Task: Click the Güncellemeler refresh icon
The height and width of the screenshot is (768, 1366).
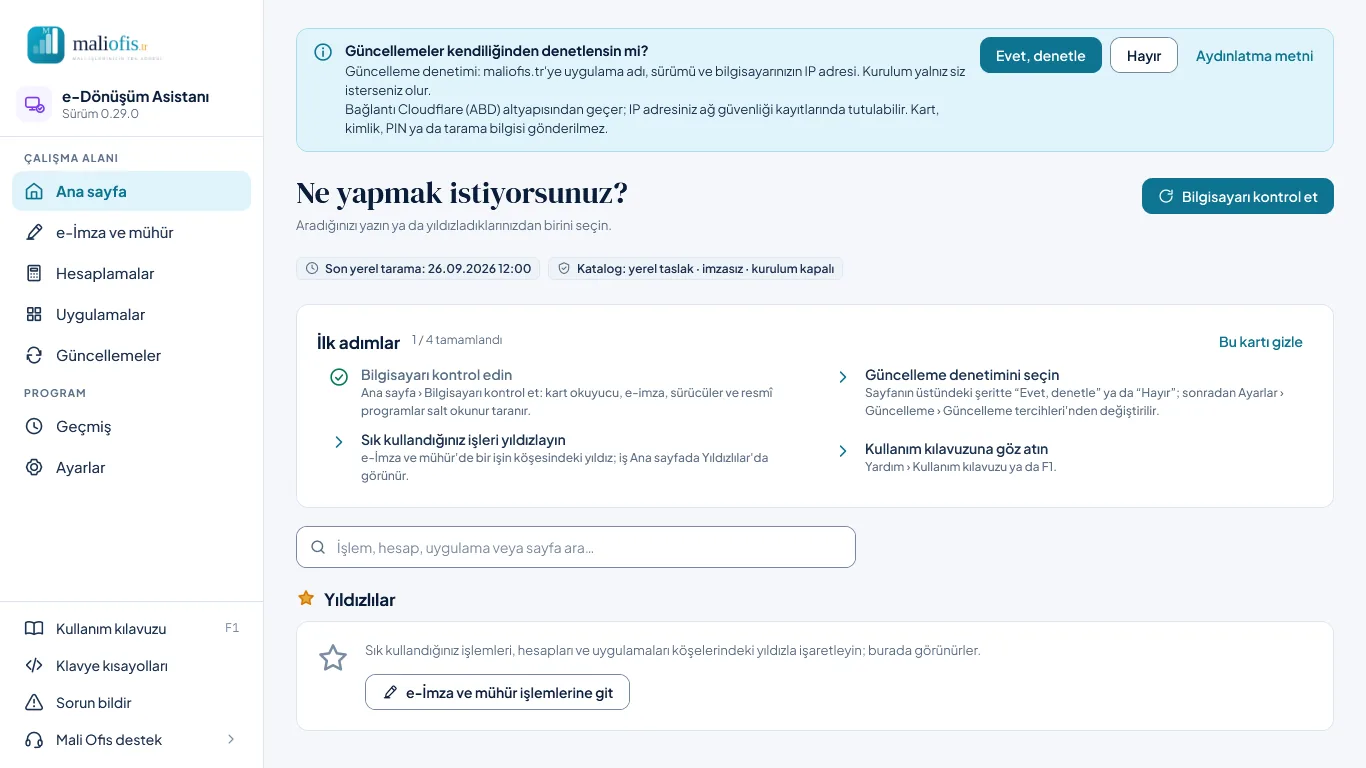Action: point(34,355)
